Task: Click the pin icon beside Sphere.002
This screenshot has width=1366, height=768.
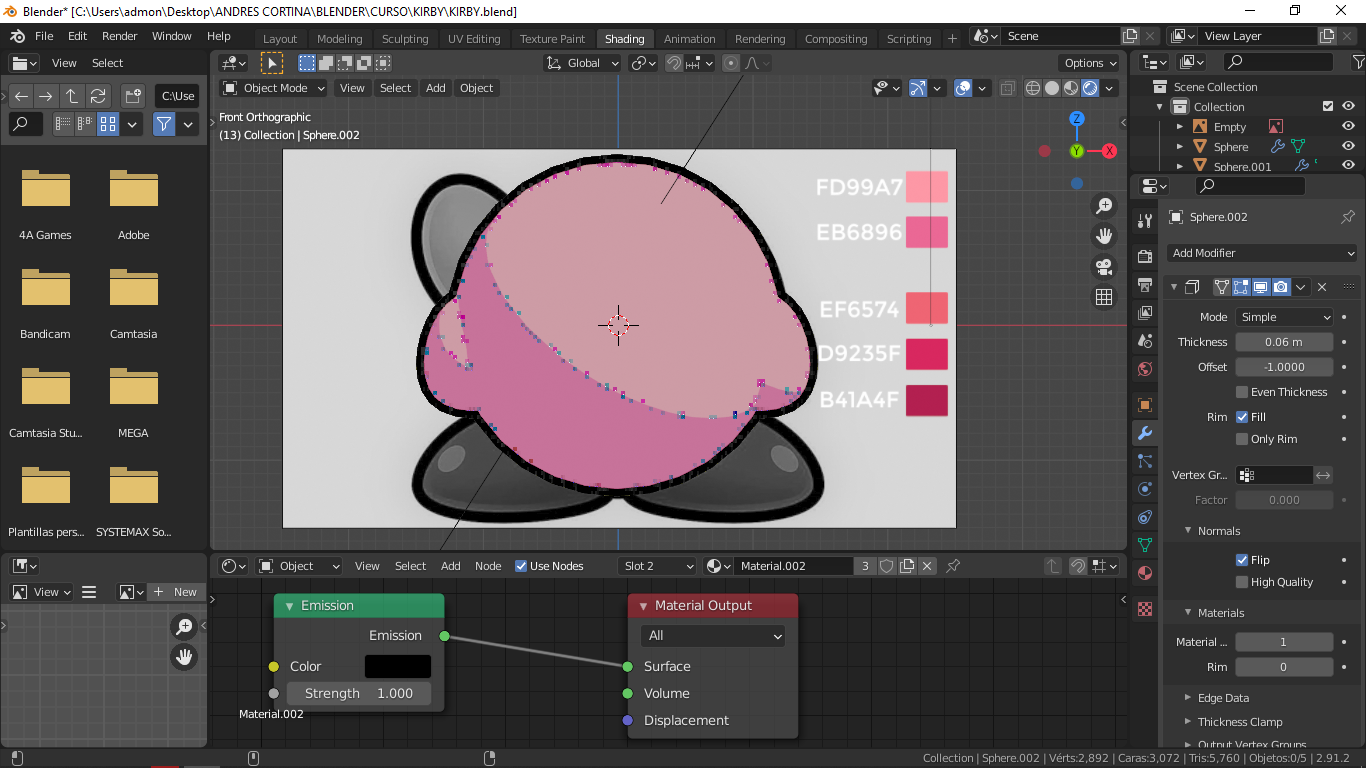Action: pyautogui.click(x=1347, y=217)
